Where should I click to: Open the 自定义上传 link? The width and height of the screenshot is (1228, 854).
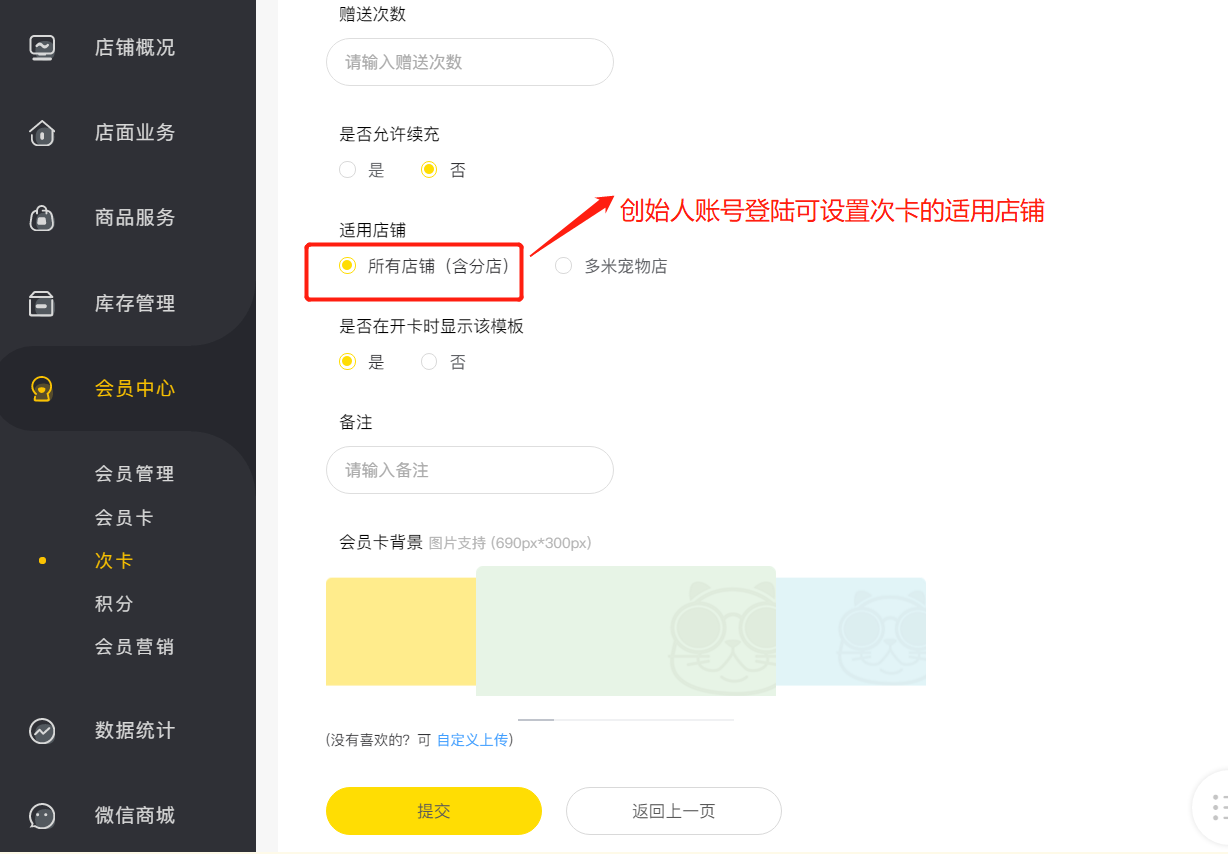pos(472,740)
